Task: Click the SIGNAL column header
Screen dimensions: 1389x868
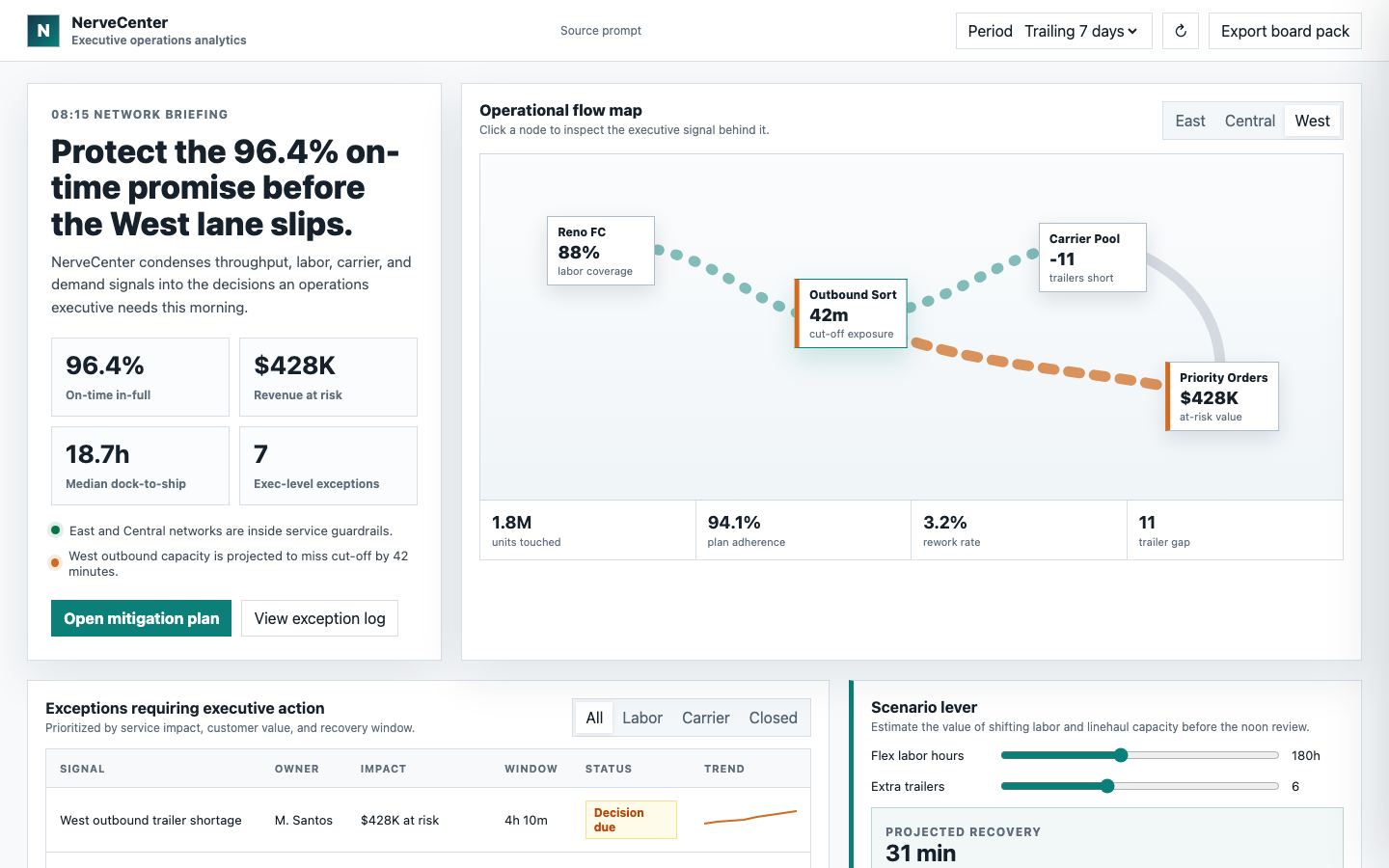Action: (x=82, y=769)
